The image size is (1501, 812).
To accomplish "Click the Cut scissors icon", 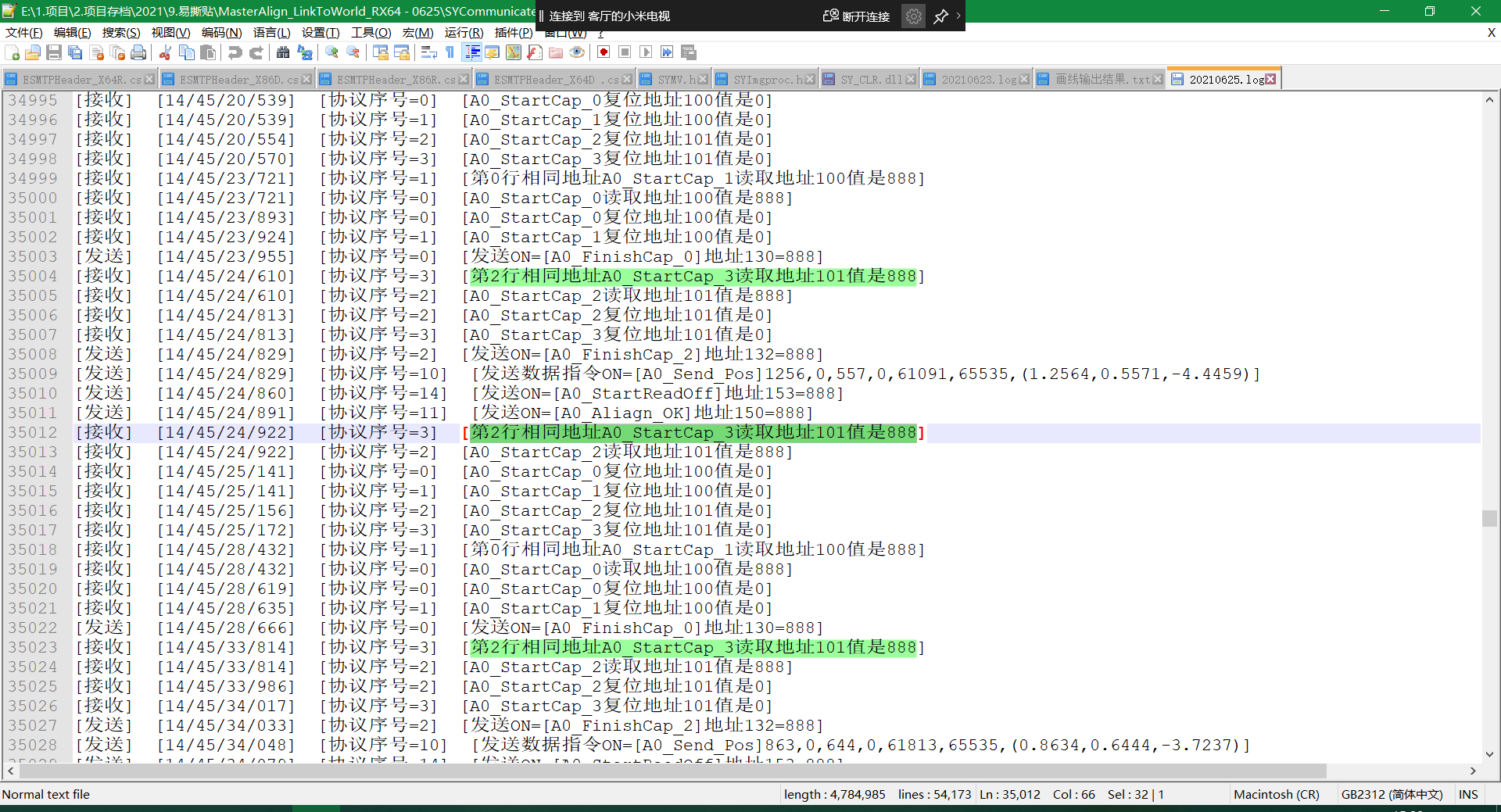I will [x=165, y=52].
